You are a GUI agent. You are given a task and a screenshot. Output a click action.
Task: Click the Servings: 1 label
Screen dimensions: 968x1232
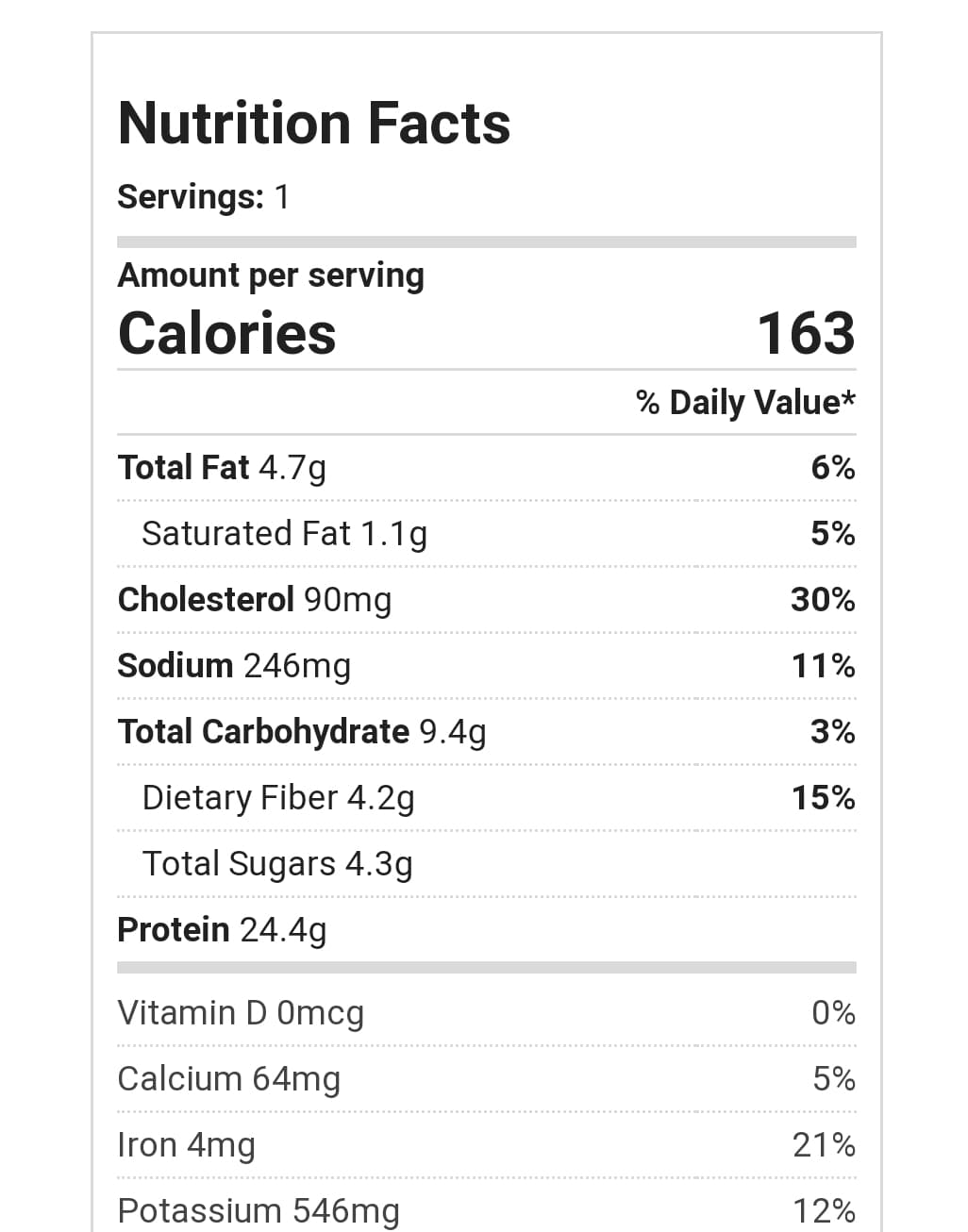203,197
